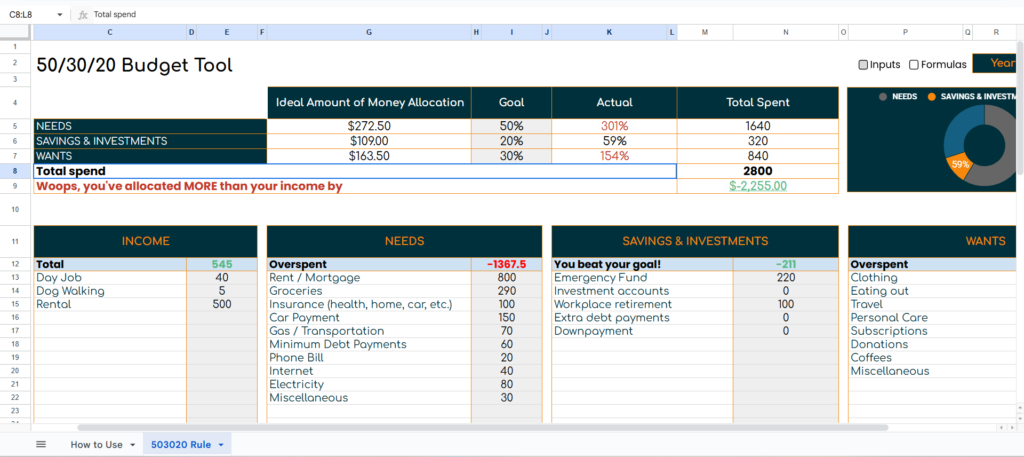Select the 50% goal cell
The width and height of the screenshot is (1024, 457).
click(x=511, y=126)
